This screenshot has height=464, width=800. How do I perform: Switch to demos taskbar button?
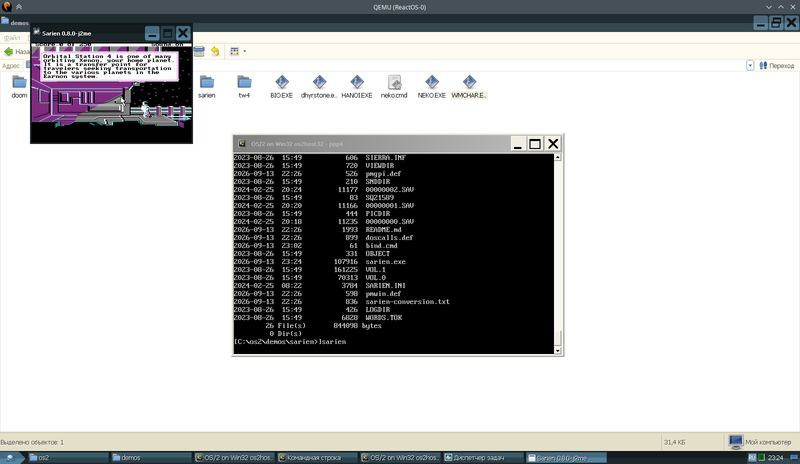click(x=151, y=458)
